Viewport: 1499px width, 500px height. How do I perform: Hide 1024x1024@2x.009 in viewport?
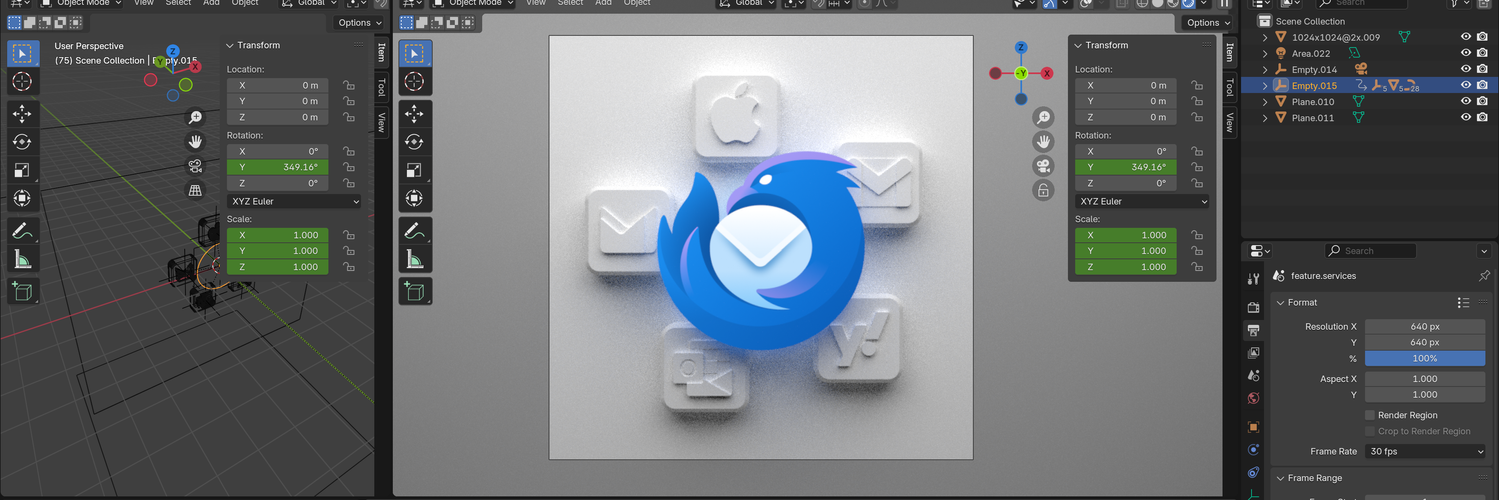[1466, 37]
